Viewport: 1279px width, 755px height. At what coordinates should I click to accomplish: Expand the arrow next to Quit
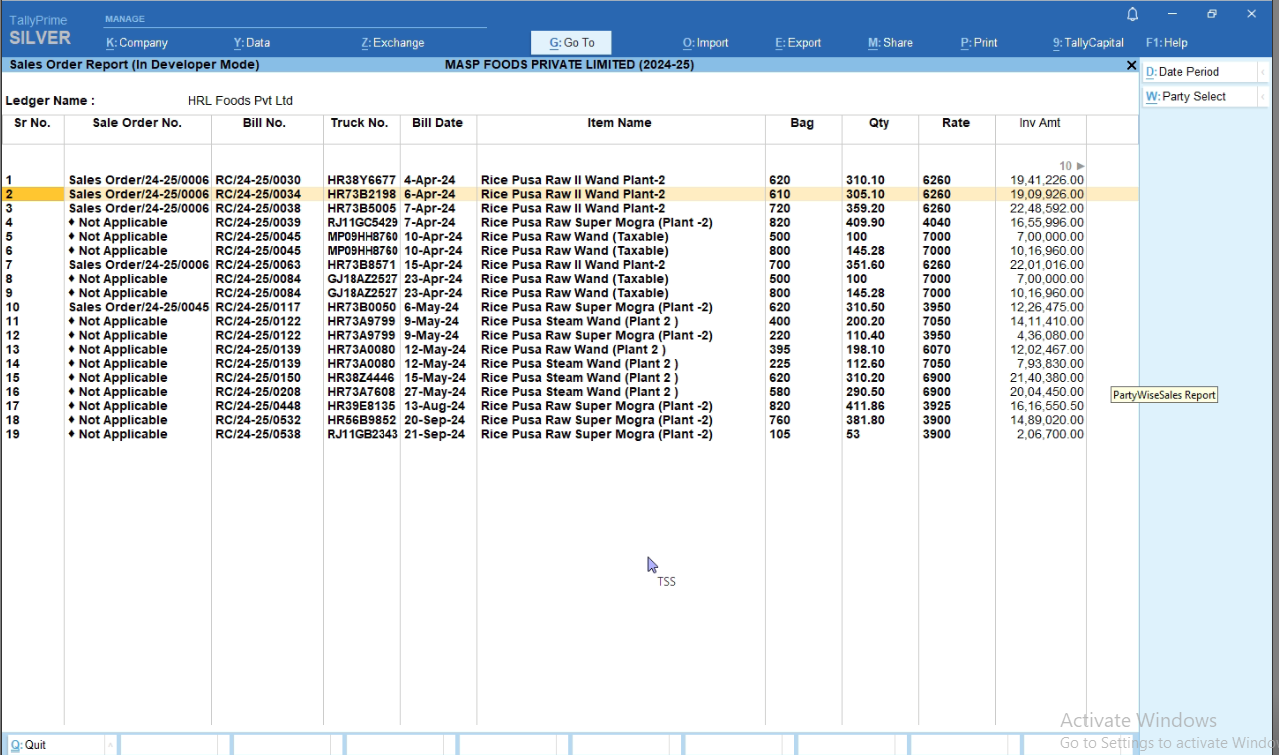[x=109, y=745]
